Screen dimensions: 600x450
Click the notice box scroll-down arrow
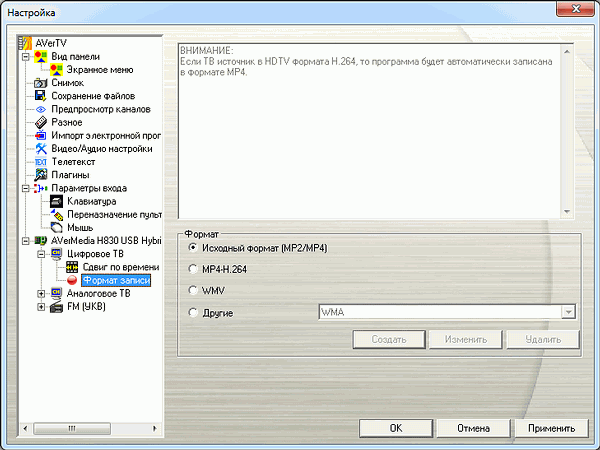[x=567, y=212]
